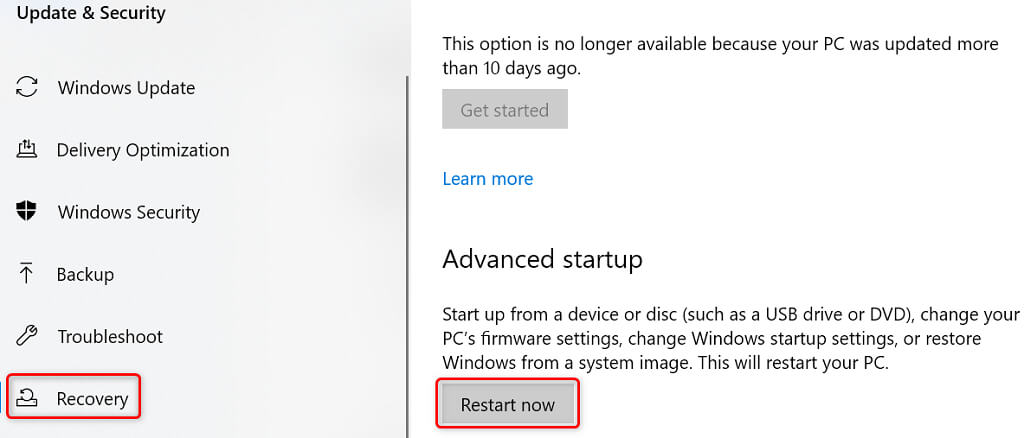
Task: Select the Recovery text label
Action: tap(93, 399)
